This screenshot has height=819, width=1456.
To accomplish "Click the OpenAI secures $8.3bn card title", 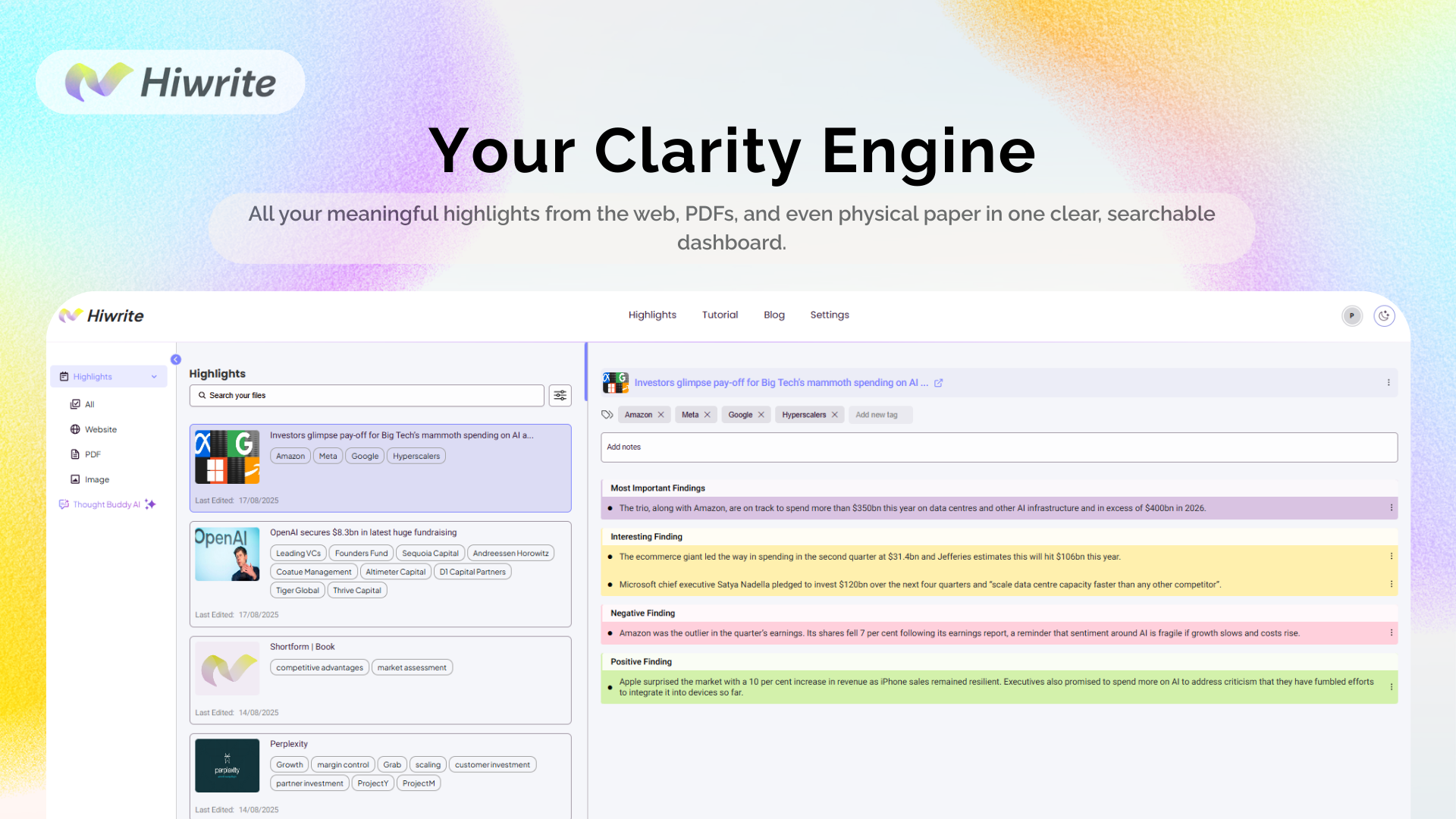I will click(363, 532).
